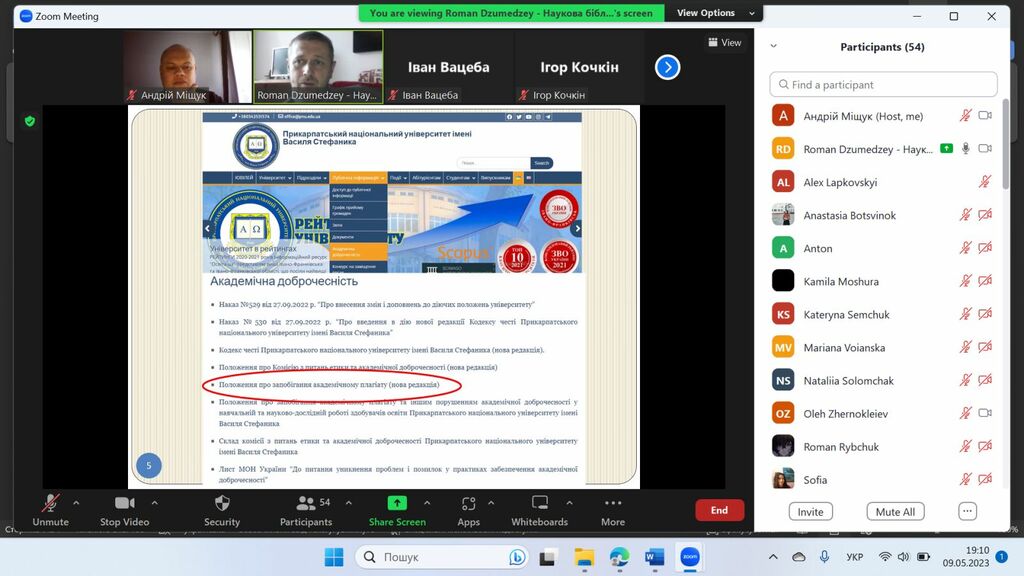Click the Find a participant search field

click(x=884, y=85)
